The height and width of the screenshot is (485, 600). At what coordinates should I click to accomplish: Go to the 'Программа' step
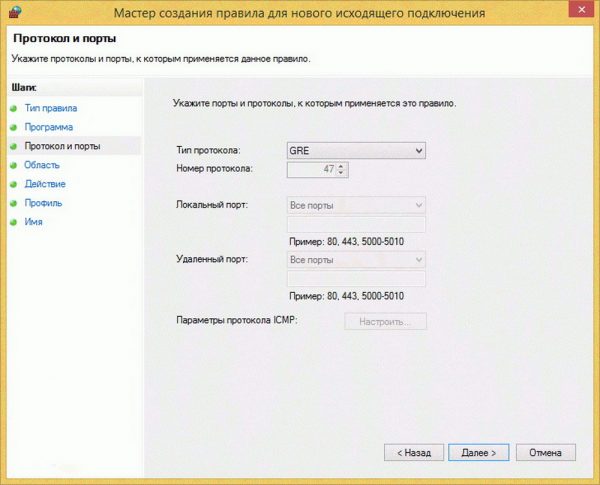click(49, 127)
